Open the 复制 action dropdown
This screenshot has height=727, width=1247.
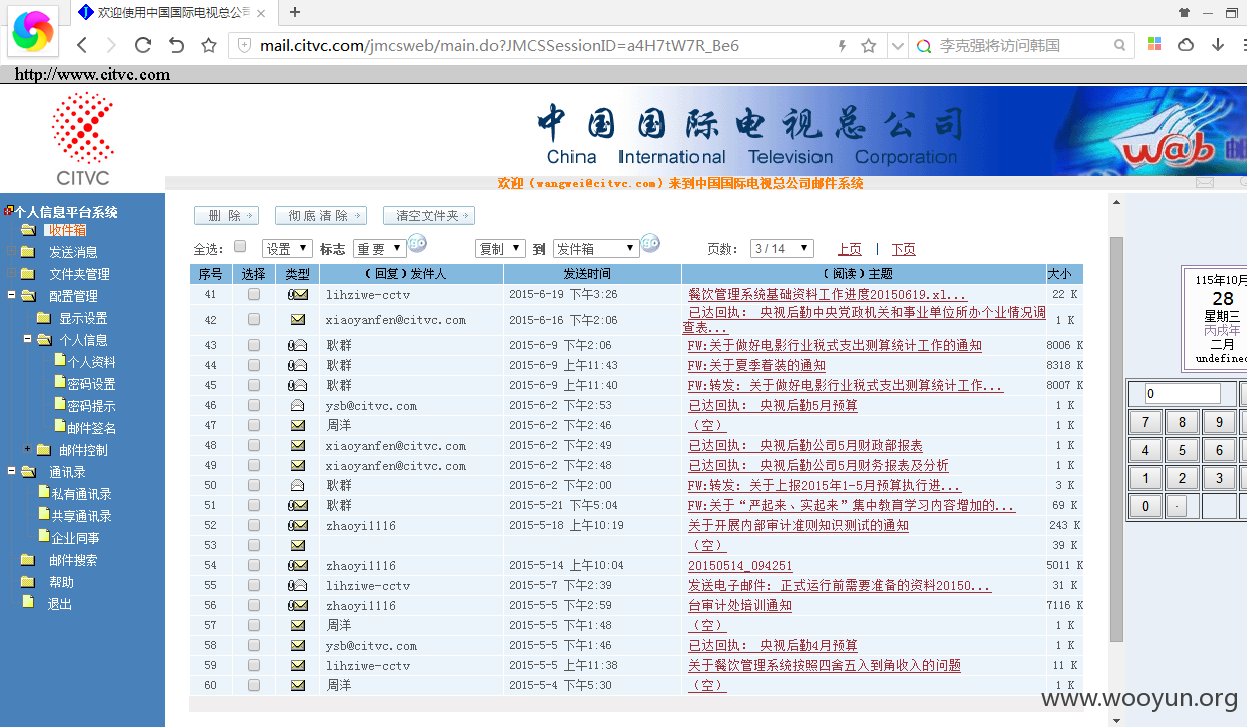500,248
